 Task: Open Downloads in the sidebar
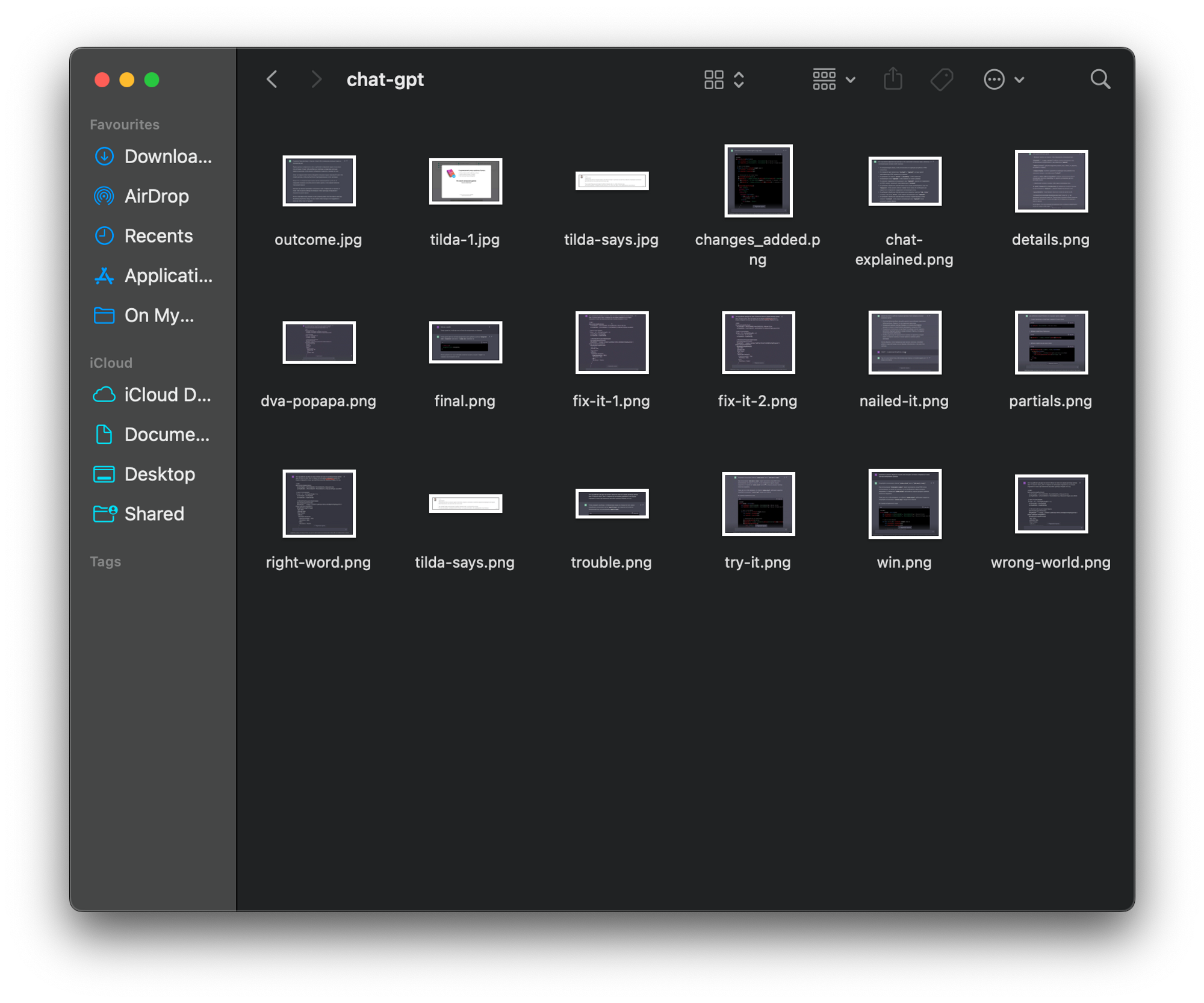pyautogui.click(x=167, y=157)
